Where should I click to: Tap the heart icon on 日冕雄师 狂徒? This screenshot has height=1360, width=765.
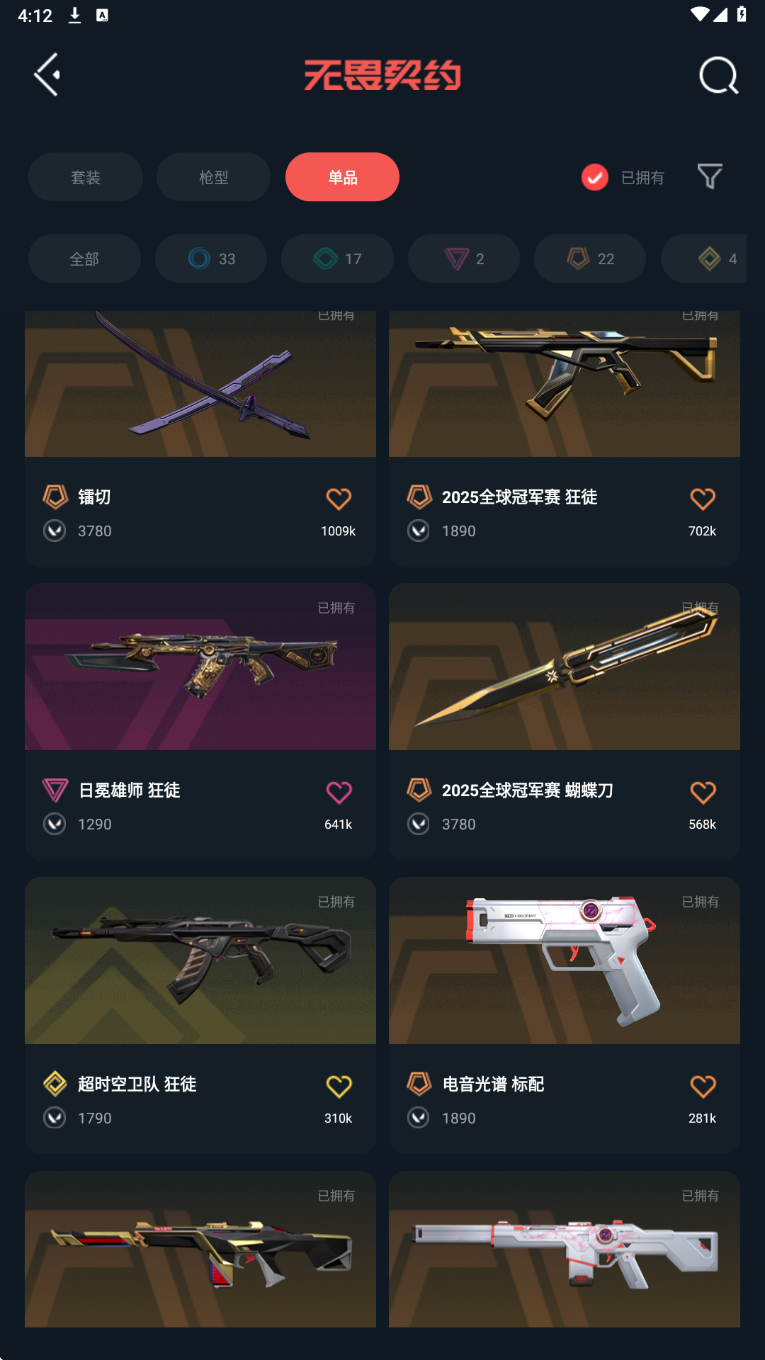click(339, 792)
